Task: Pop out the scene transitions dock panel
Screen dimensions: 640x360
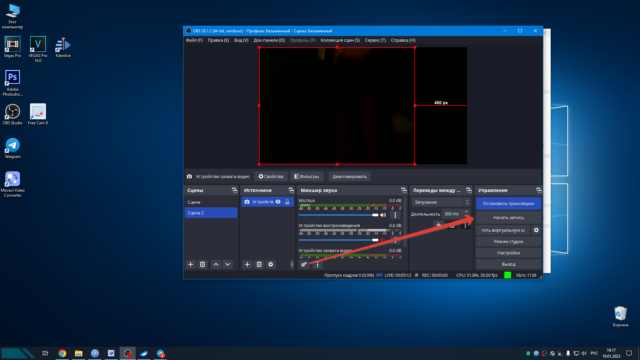Action: [469, 190]
